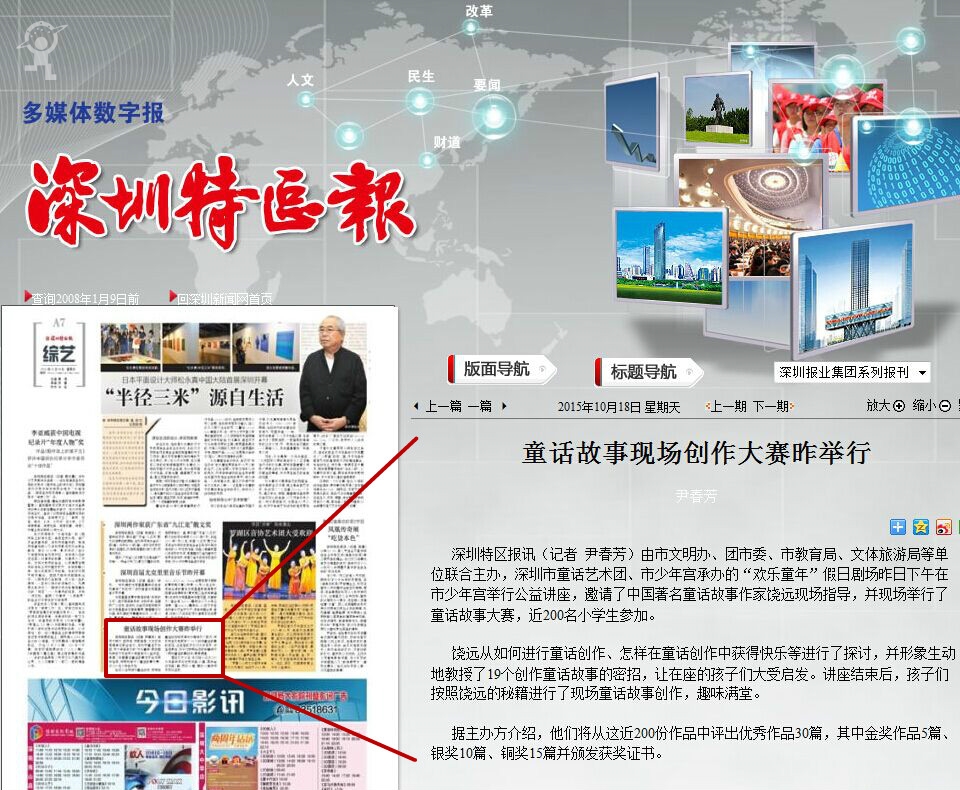Open the 标题导航 title navigation tab
The width and height of the screenshot is (960, 790).
[645, 372]
